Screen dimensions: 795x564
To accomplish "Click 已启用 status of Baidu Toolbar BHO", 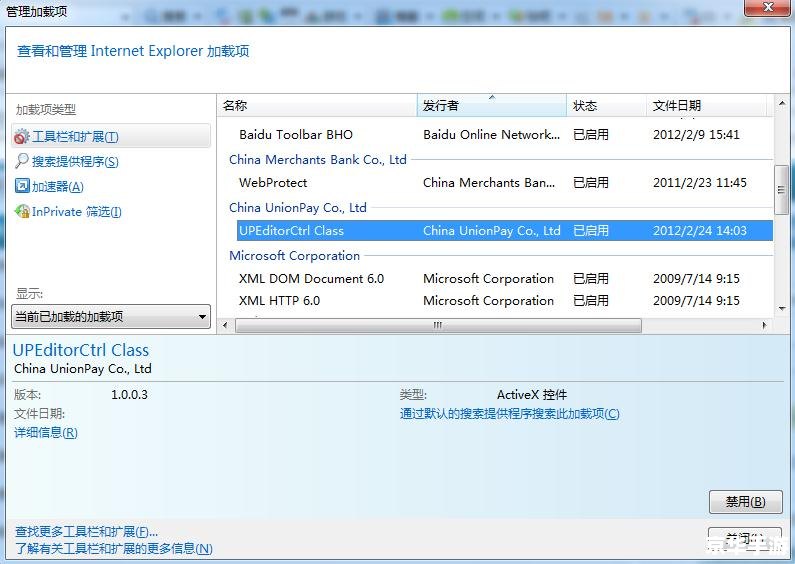I will coord(591,135).
